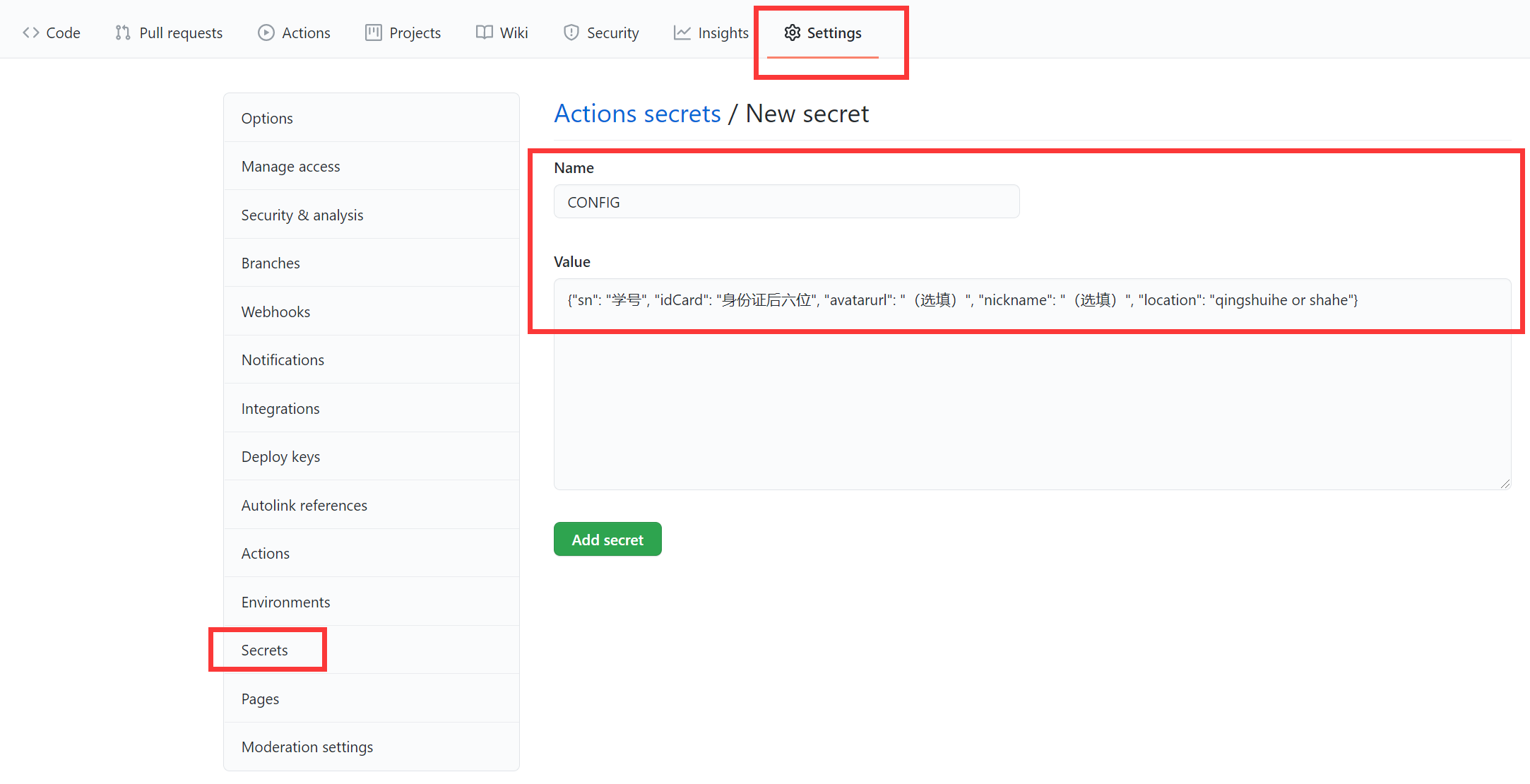Click the Settings gear icon
This screenshot has width=1530, height=784.
(x=793, y=32)
